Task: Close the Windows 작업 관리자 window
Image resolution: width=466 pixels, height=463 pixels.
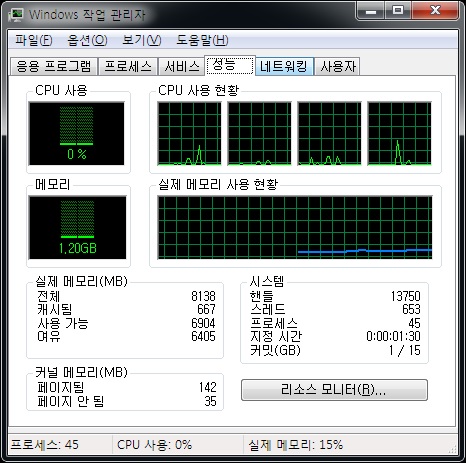Action: [435, 11]
